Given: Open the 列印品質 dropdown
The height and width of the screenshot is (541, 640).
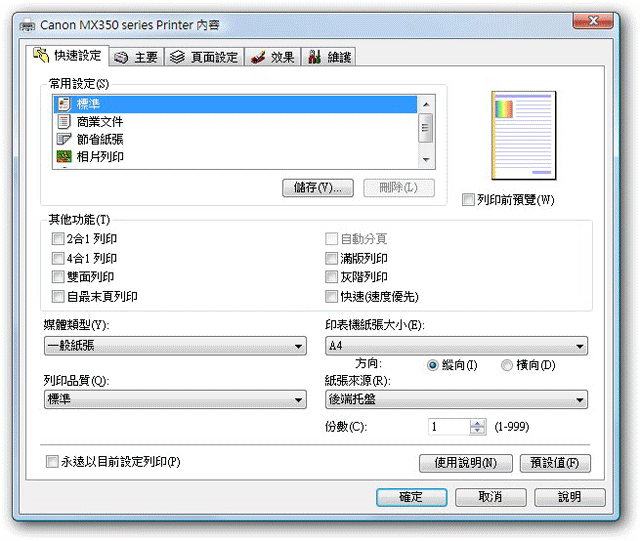Looking at the screenshot, I should pos(175,399).
